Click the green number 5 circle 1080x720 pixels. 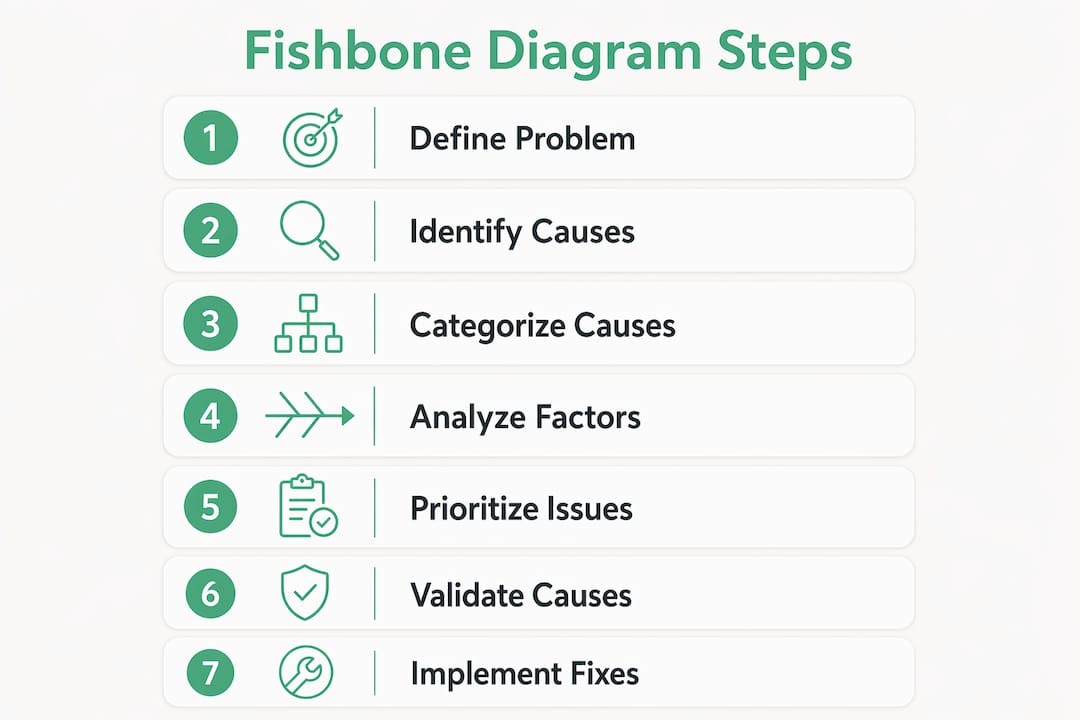[211, 506]
